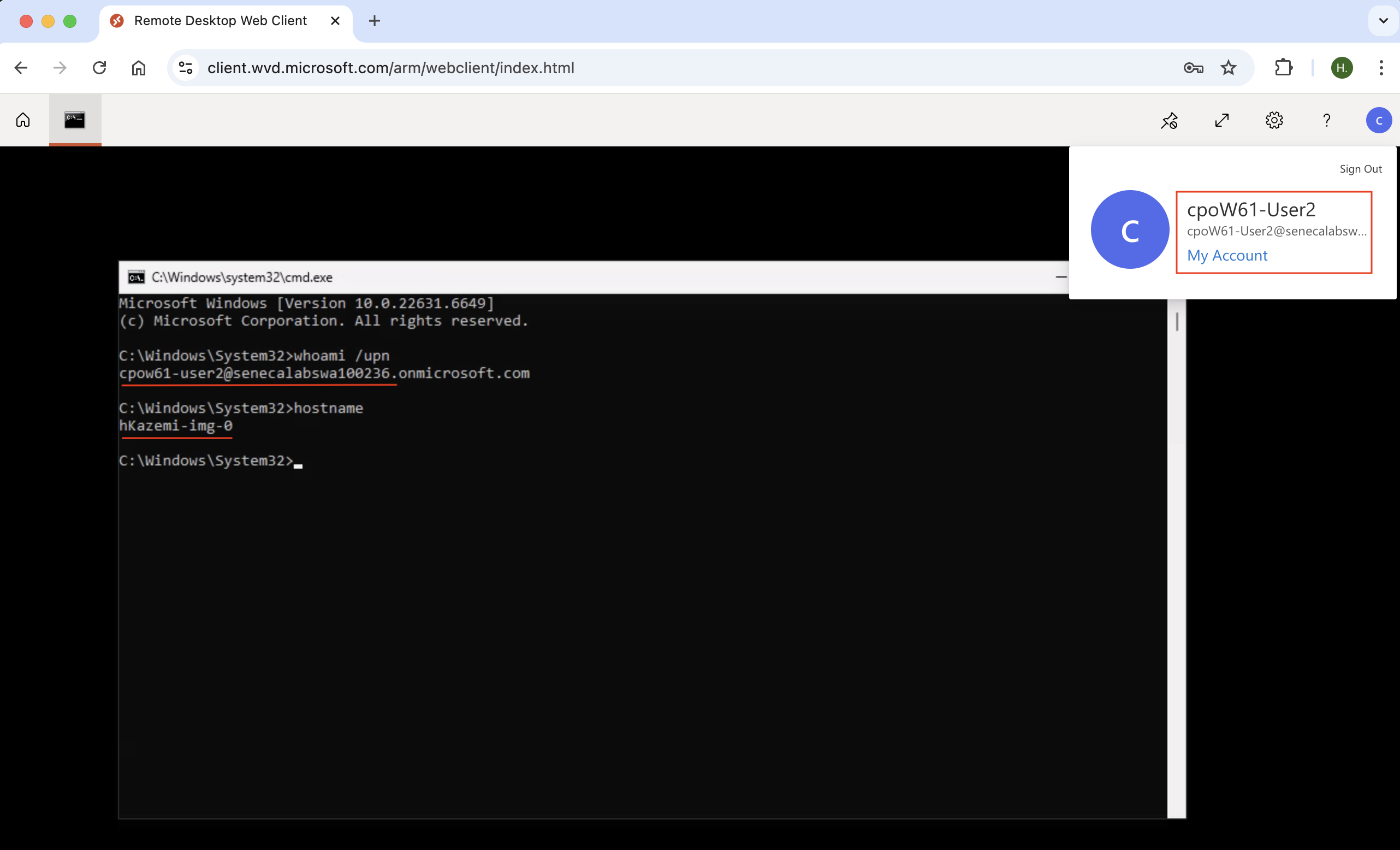
Task: Open the Chrome three-dot menu
Action: [1381, 68]
